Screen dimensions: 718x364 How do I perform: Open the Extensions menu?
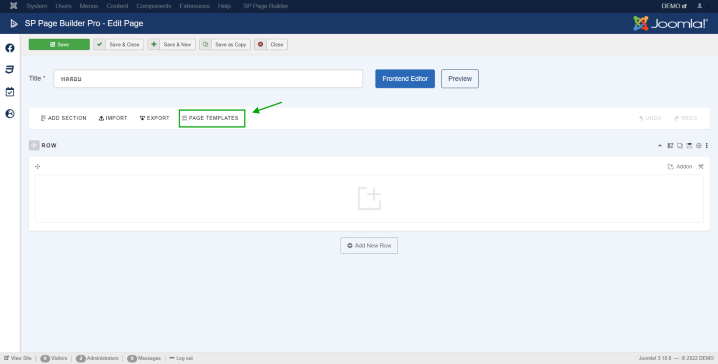[x=195, y=6]
